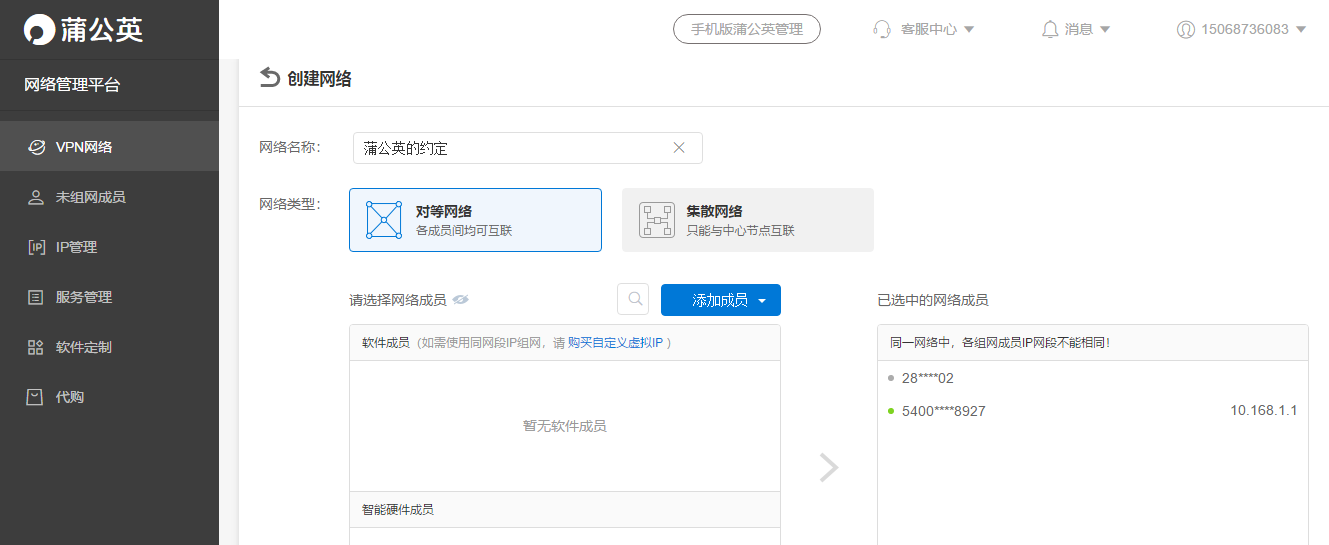The width and height of the screenshot is (1329, 545).
Task: Click the 手机版蒲公英管理 button
Action: [747, 29]
